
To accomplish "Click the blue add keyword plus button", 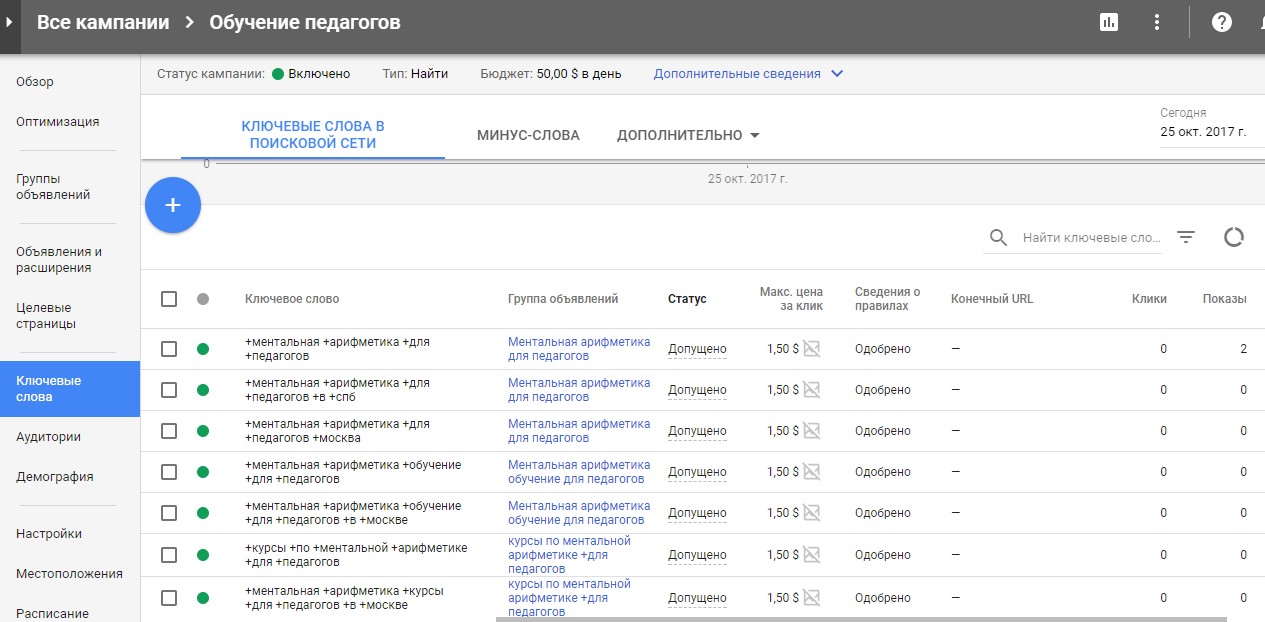I will 173,205.
